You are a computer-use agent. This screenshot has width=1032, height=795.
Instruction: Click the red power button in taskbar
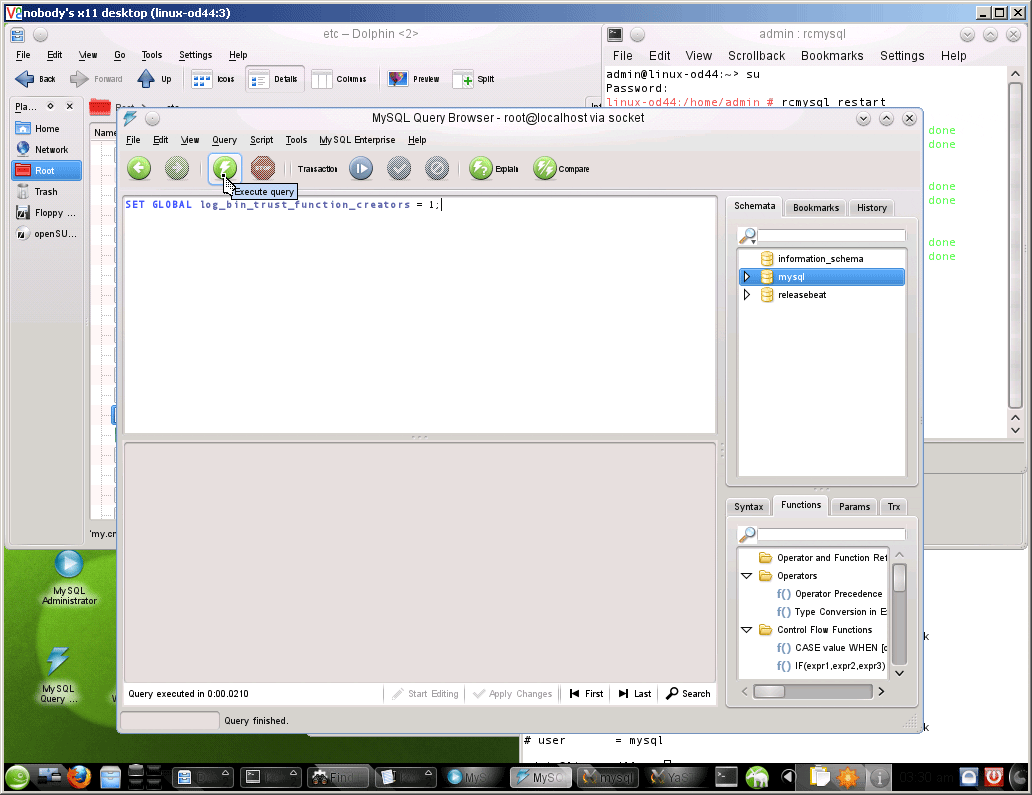994,777
